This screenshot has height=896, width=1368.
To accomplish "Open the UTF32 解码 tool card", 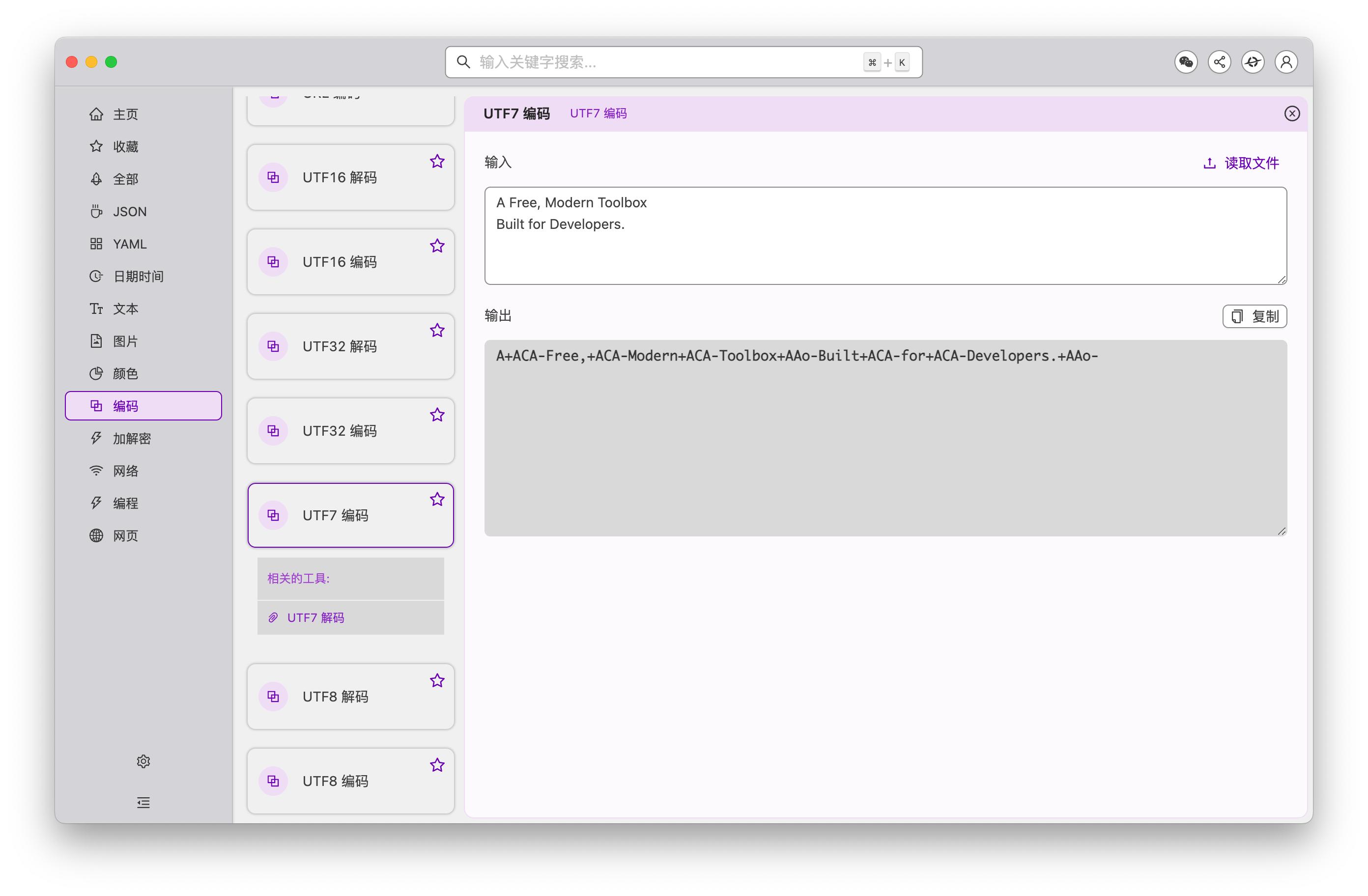I will [x=351, y=346].
